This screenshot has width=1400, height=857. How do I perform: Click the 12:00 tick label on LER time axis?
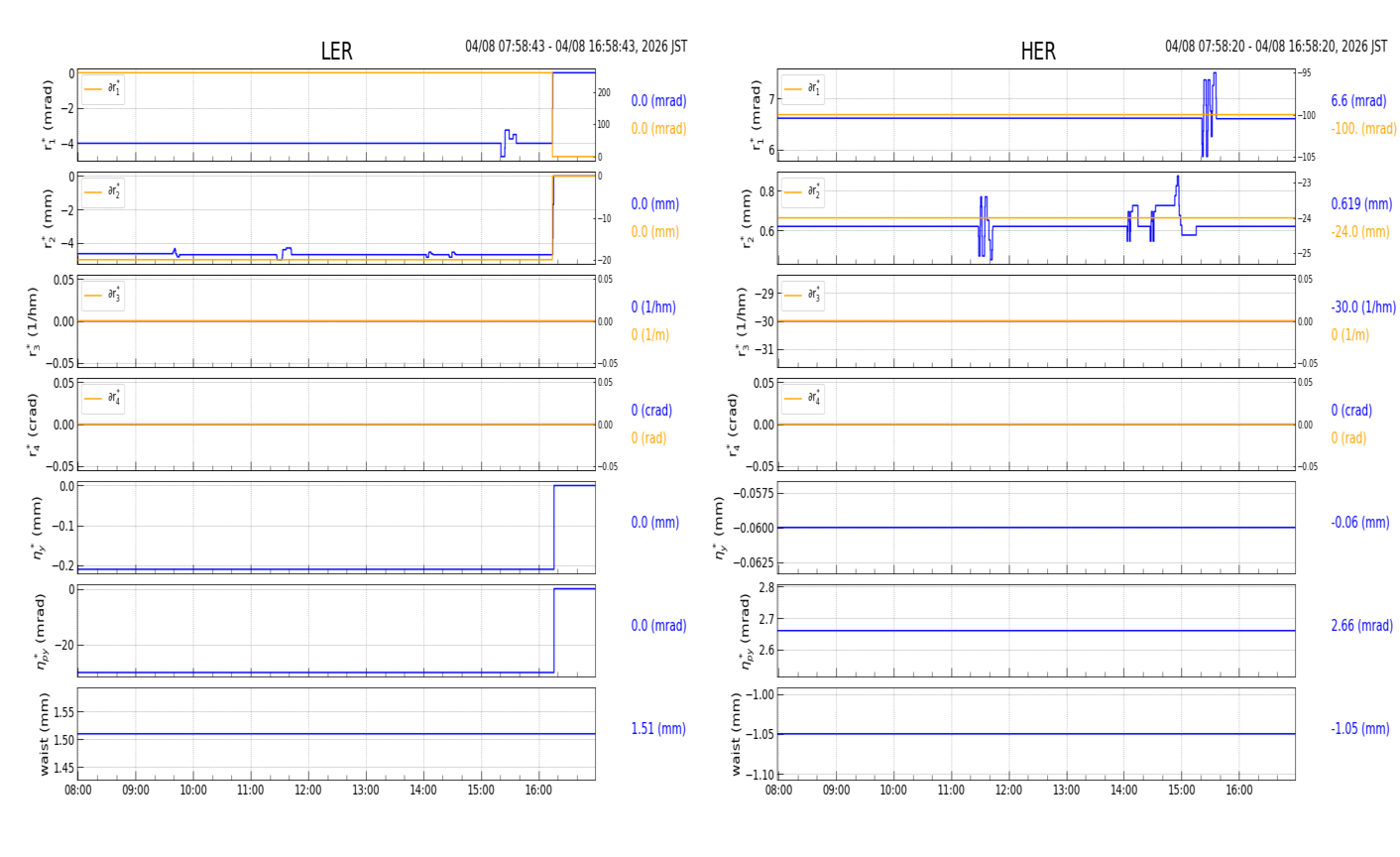(x=308, y=791)
